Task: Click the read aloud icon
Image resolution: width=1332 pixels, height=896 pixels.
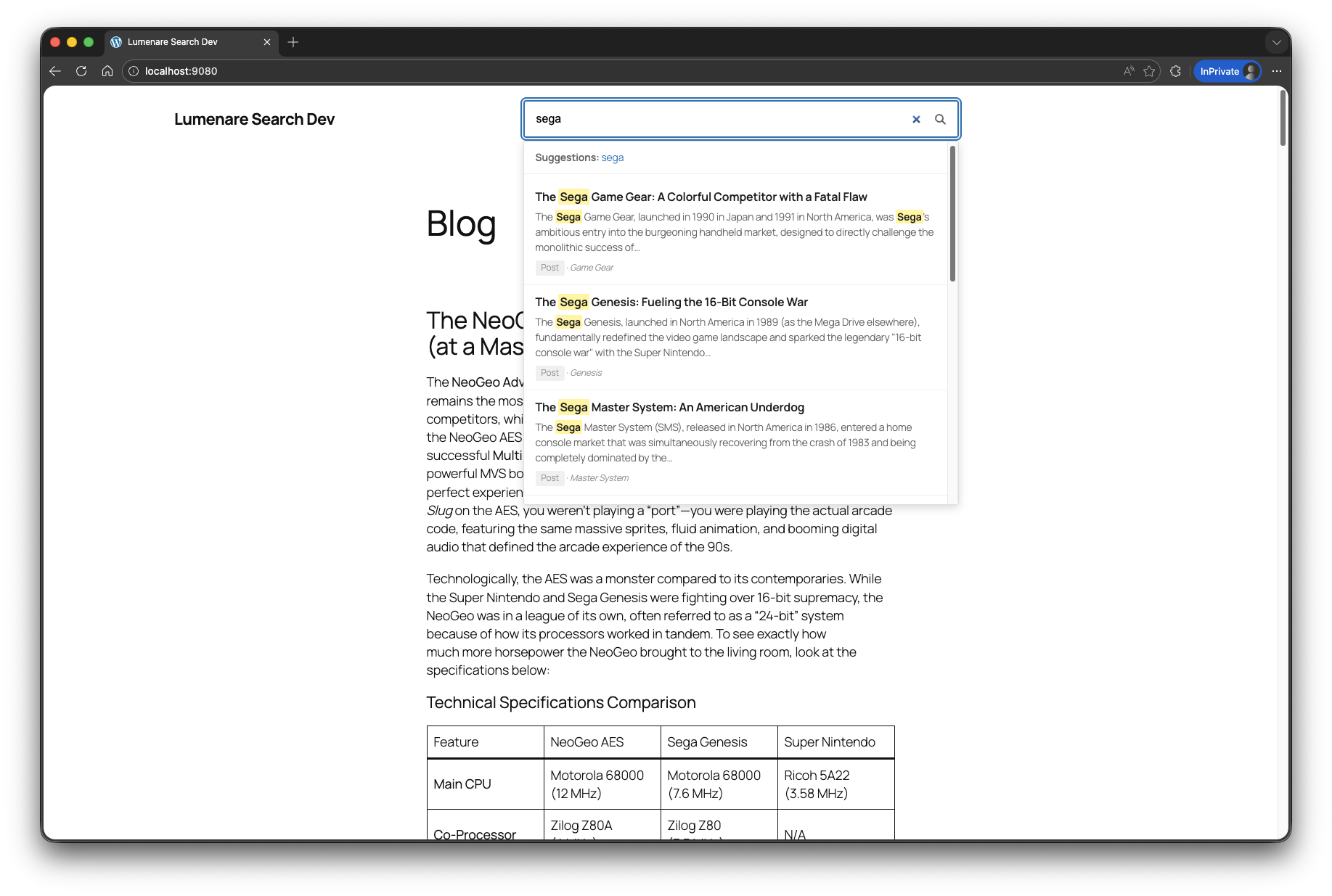Action: click(x=1127, y=71)
